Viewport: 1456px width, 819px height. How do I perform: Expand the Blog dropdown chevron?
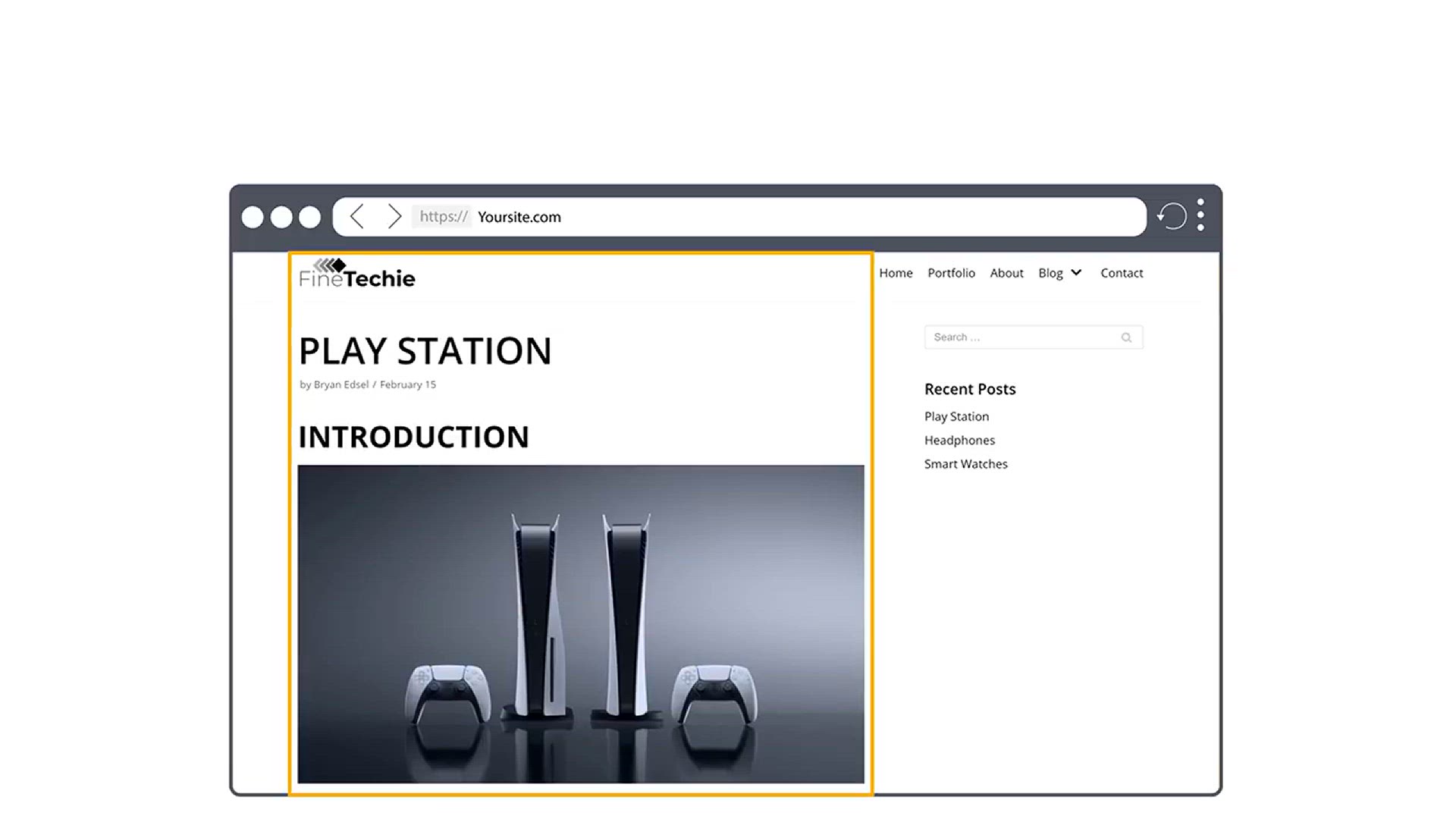tap(1076, 272)
